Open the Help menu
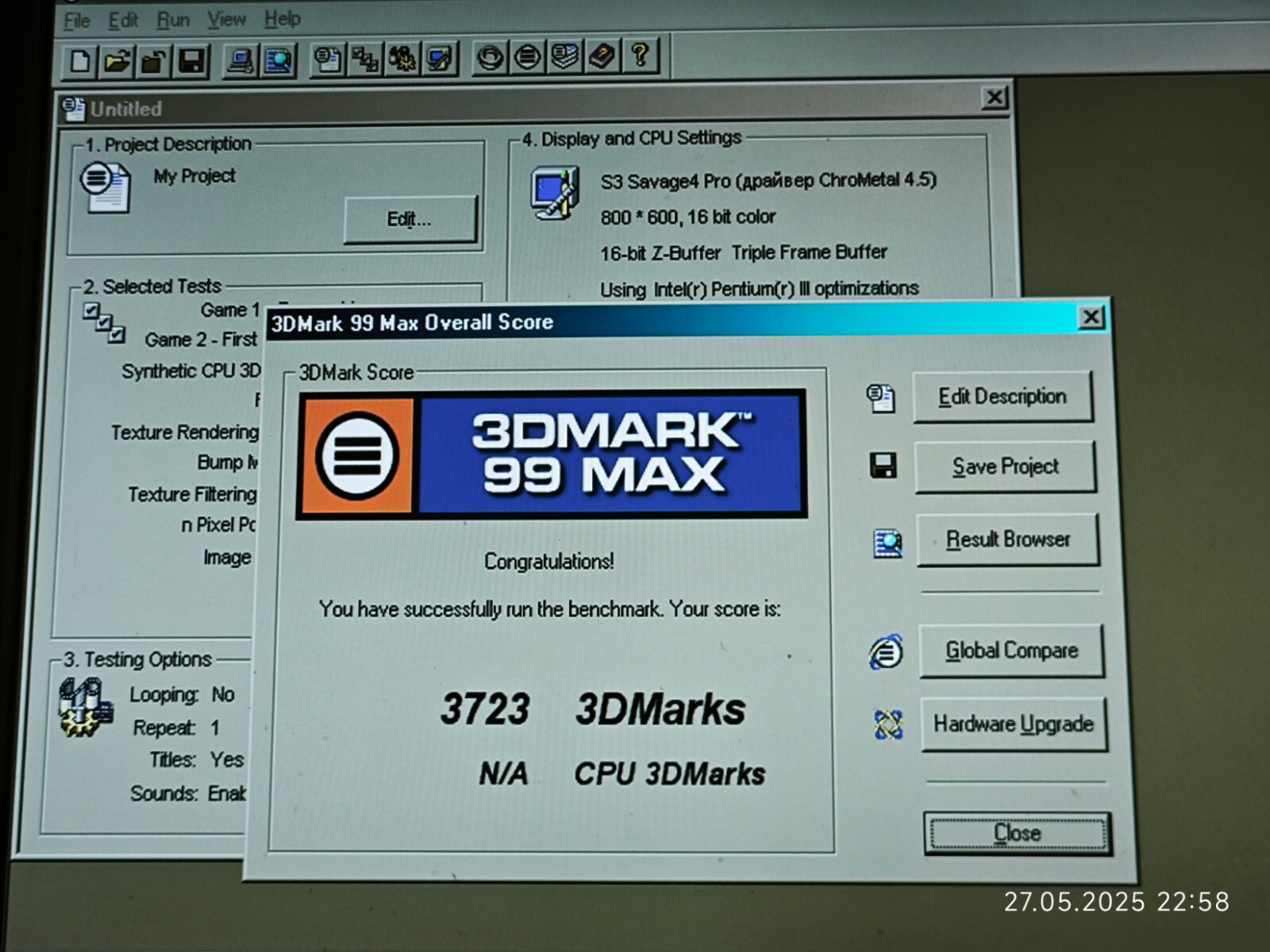The height and width of the screenshot is (952, 1270). pos(283,17)
